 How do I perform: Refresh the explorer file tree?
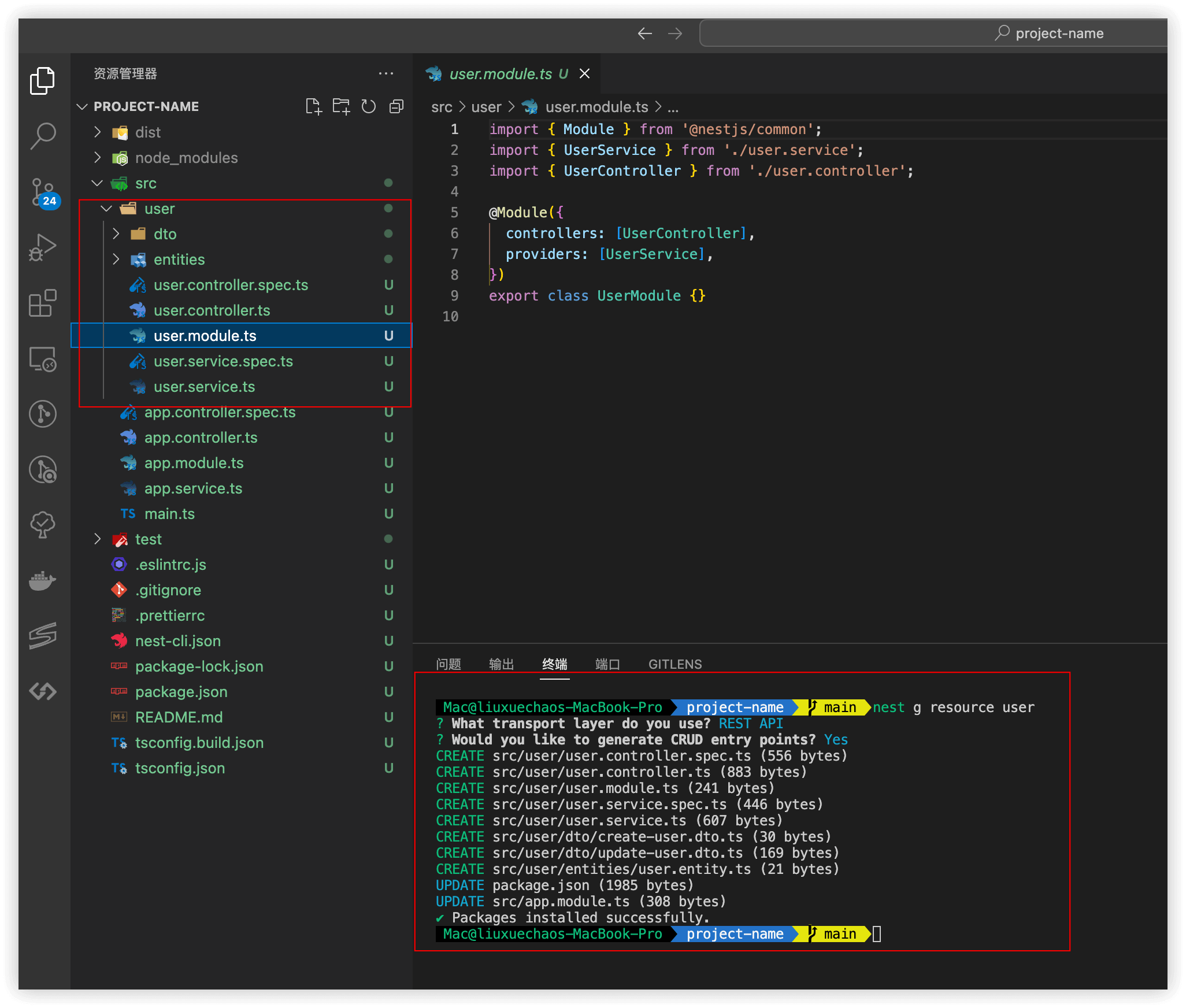click(x=368, y=106)
